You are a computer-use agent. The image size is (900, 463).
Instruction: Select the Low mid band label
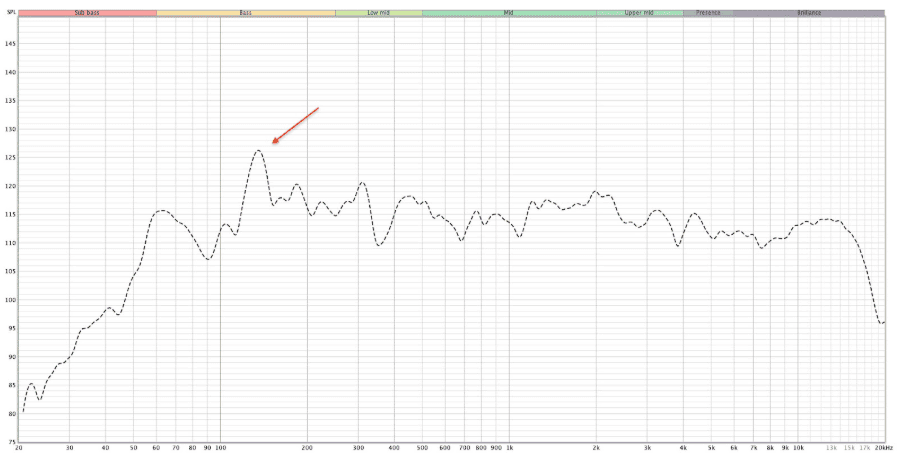click(378, 13)
